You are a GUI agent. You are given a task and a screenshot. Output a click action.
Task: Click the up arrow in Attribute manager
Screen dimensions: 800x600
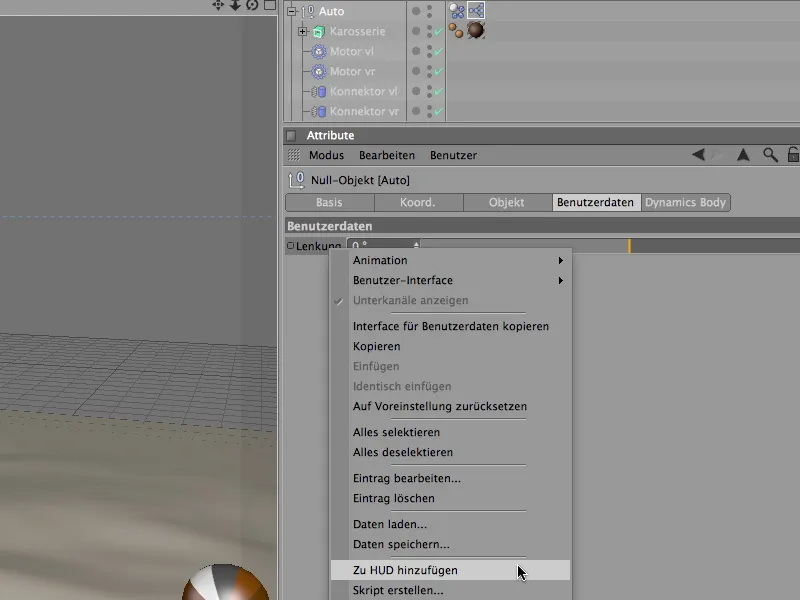pos(743,155)
